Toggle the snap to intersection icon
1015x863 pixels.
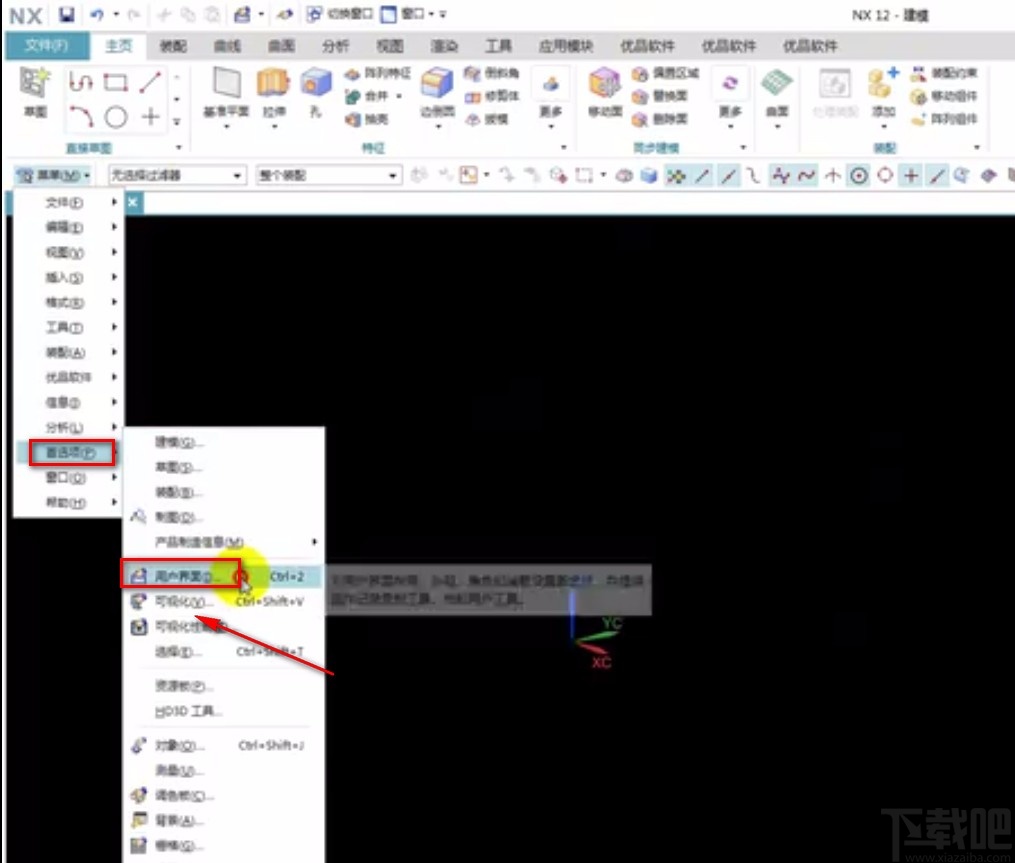[x=833, y=175]
